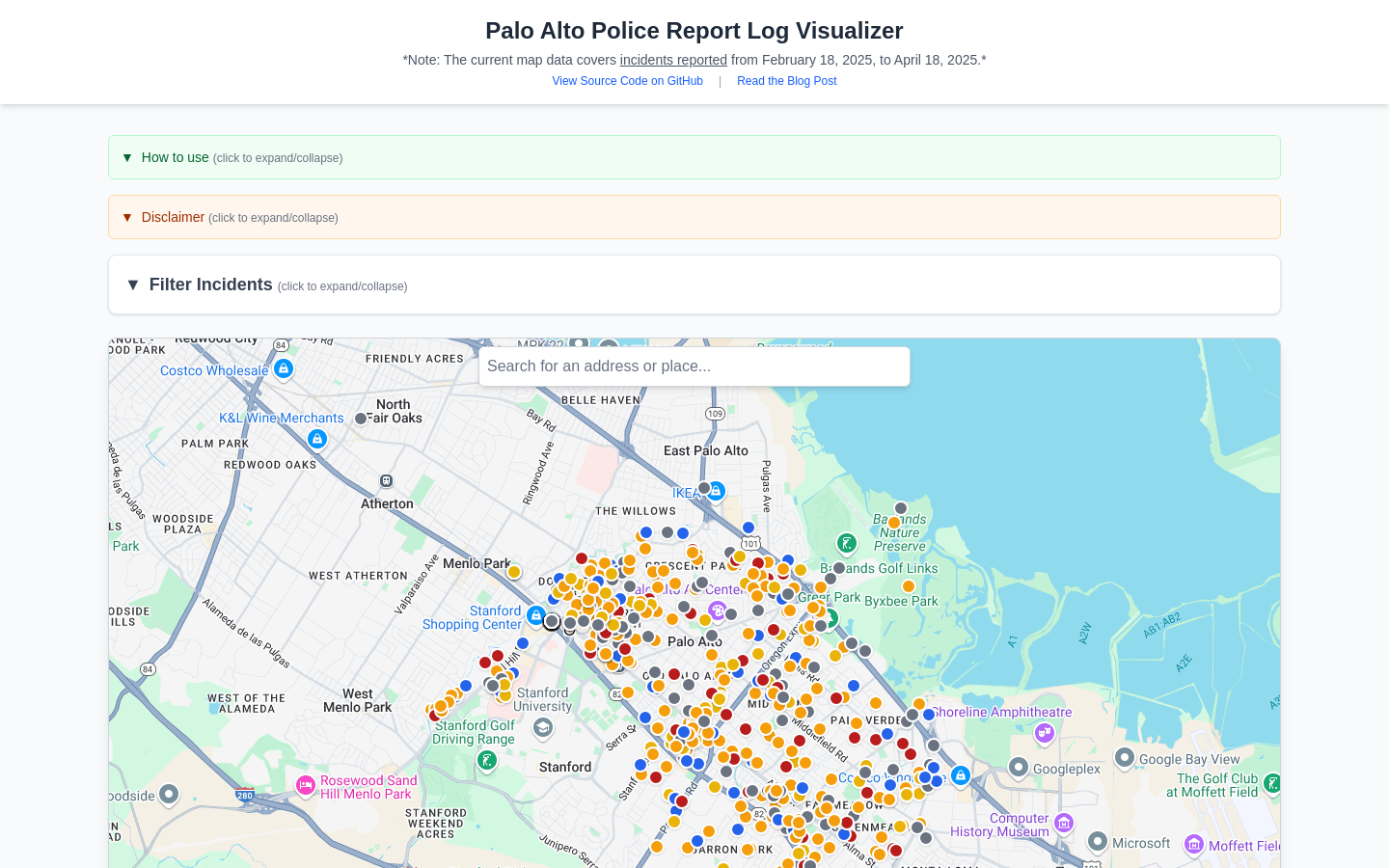Select the Shoreline Amphitheatre theater icon

pyautogui.click(x=1045, y=733)
